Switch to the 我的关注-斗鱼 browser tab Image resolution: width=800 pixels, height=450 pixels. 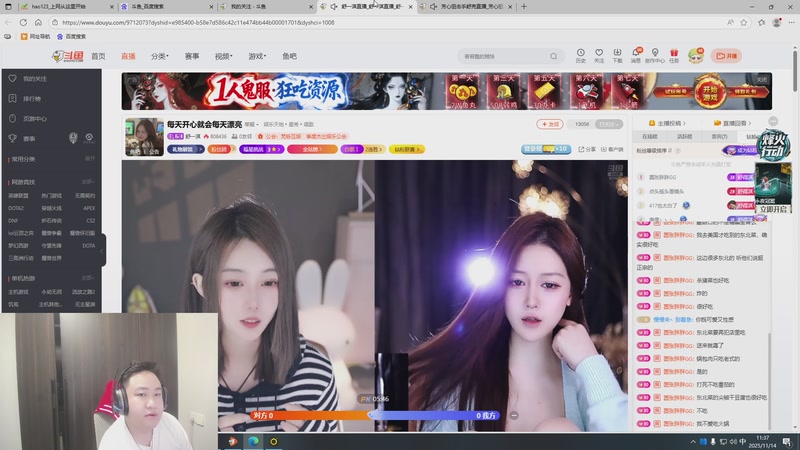coord(264,7)
